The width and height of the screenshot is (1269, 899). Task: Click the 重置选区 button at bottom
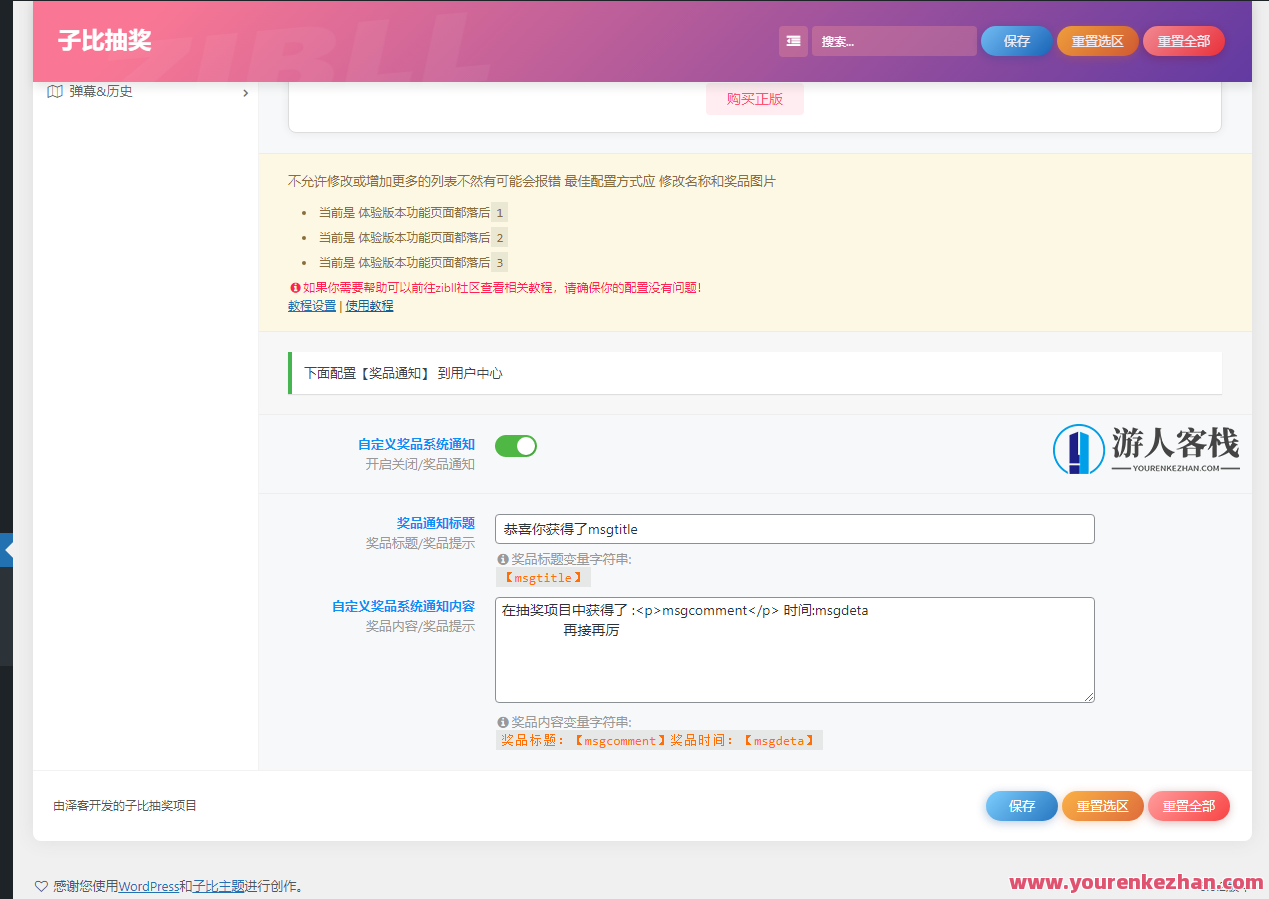point(1102,806)
